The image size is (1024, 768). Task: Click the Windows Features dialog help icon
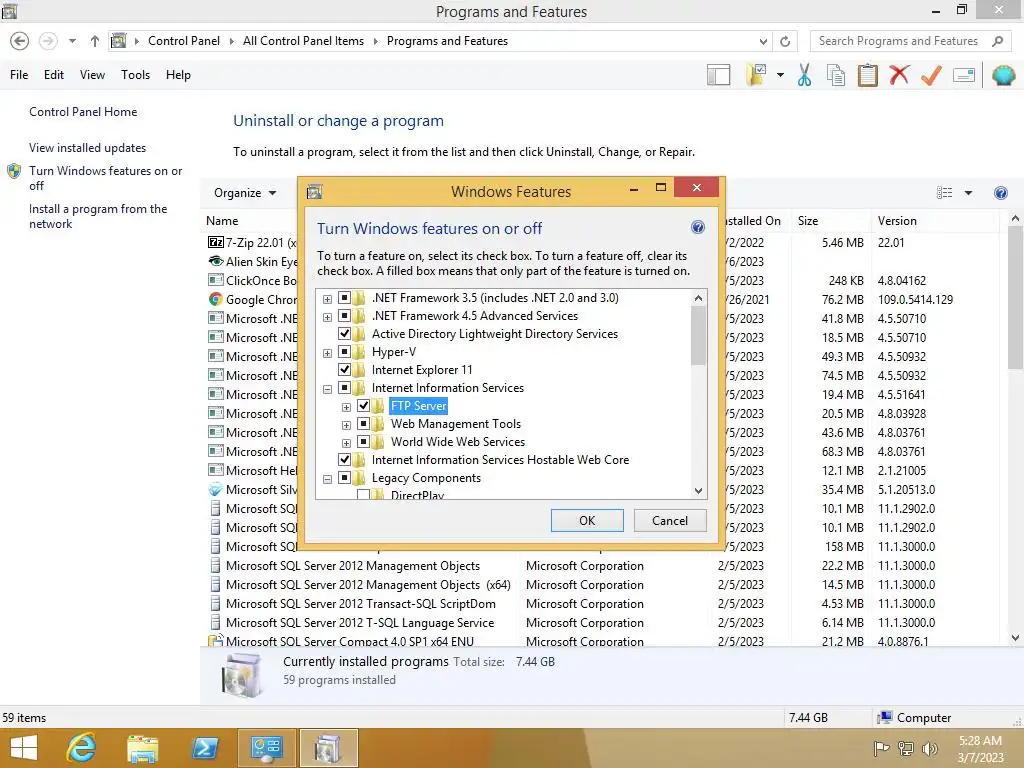(697, 227)
